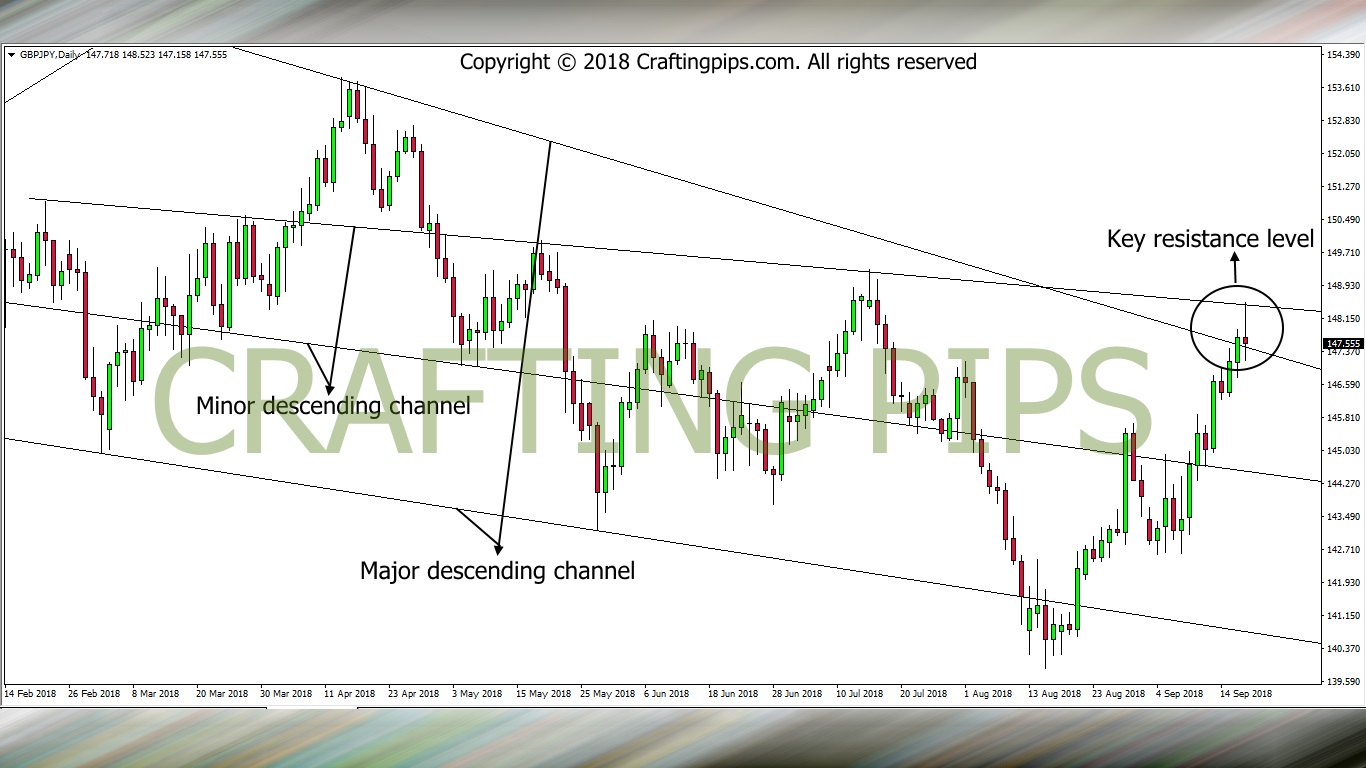Select the 'Minor descending channel' label
This screenshot has height=768, width=1366.
pos(333,406)
